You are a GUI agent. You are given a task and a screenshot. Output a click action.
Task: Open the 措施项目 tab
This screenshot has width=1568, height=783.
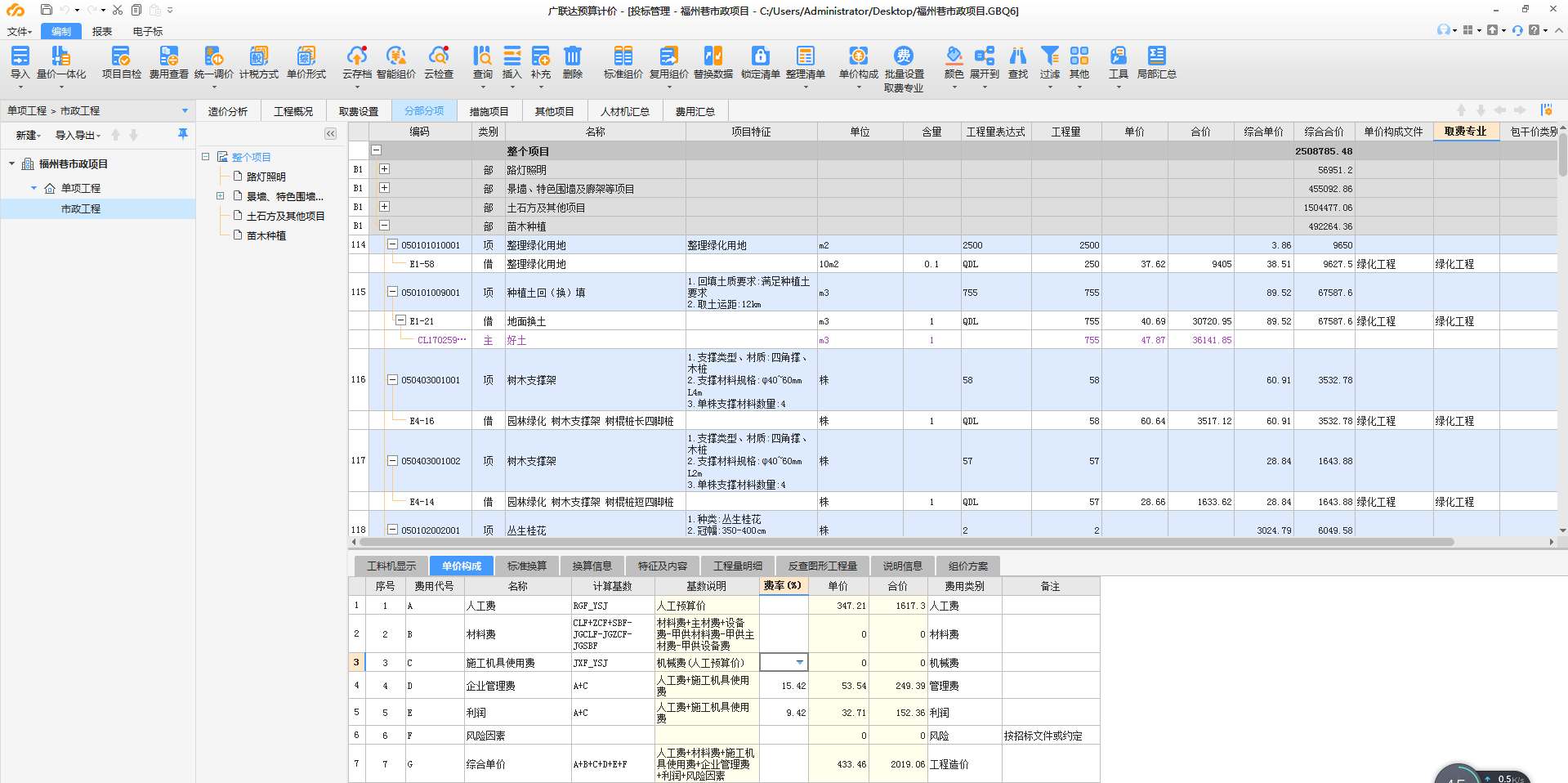coord(489,111)
